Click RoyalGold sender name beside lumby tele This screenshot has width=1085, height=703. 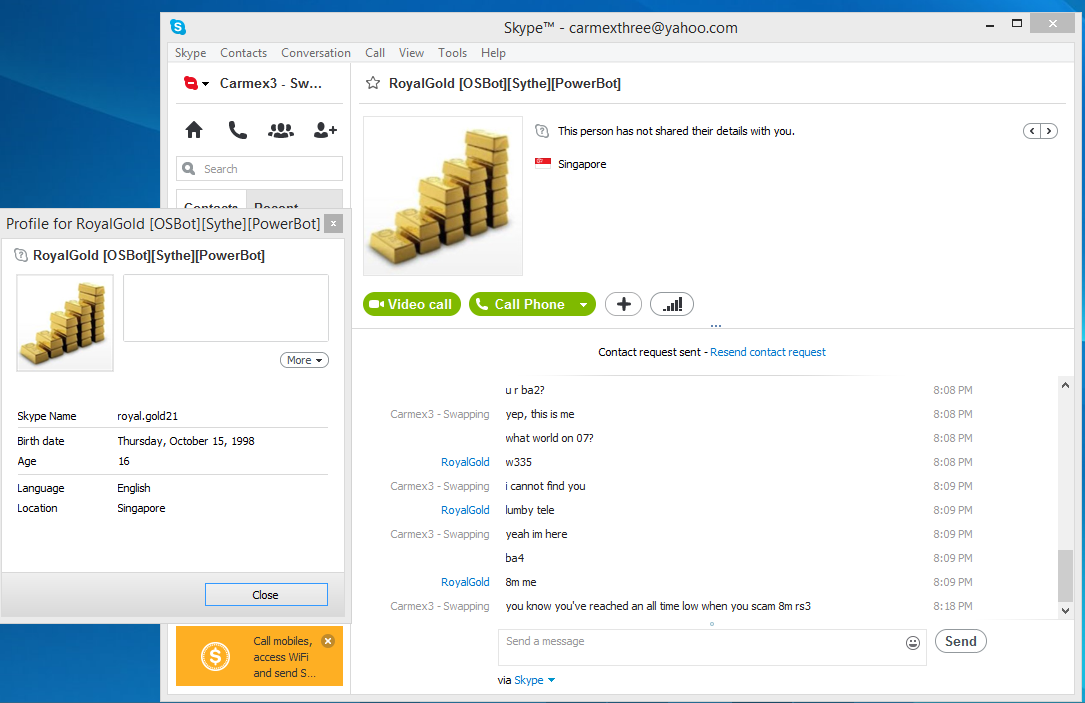(x=465, y=510)
